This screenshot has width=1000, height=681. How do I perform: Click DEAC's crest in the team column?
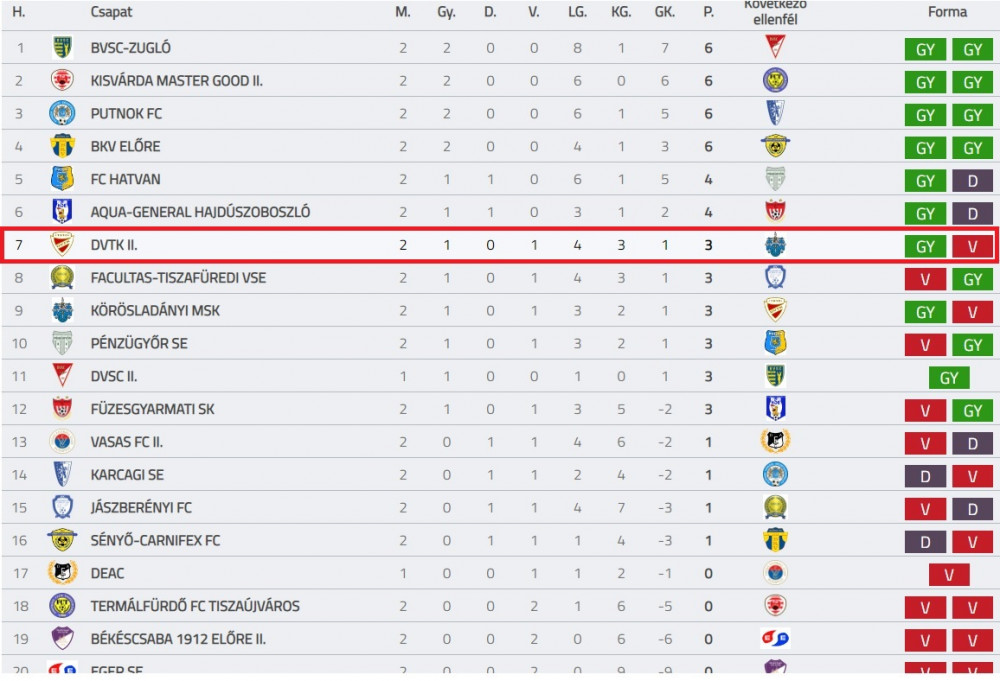tap(62, 573)
